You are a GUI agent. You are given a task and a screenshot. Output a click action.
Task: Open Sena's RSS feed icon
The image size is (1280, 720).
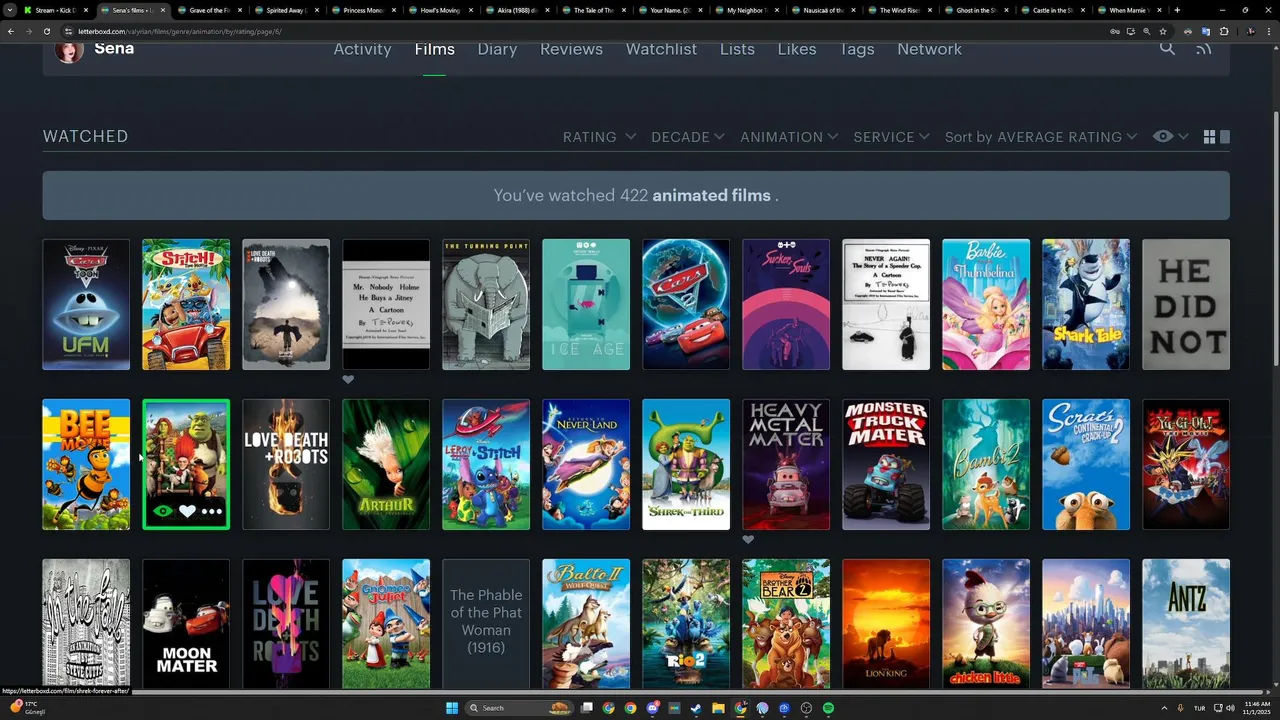pyautogui.click(x=1204, y=48)
